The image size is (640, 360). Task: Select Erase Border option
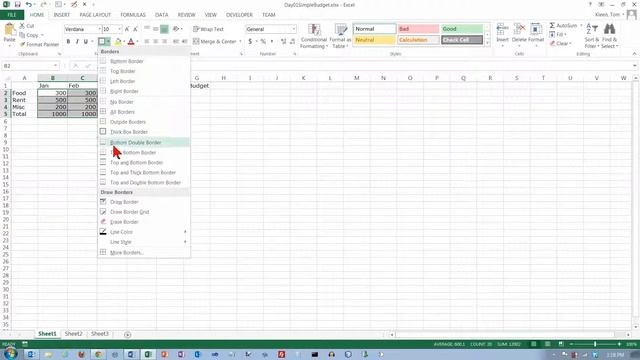point(144,222)
